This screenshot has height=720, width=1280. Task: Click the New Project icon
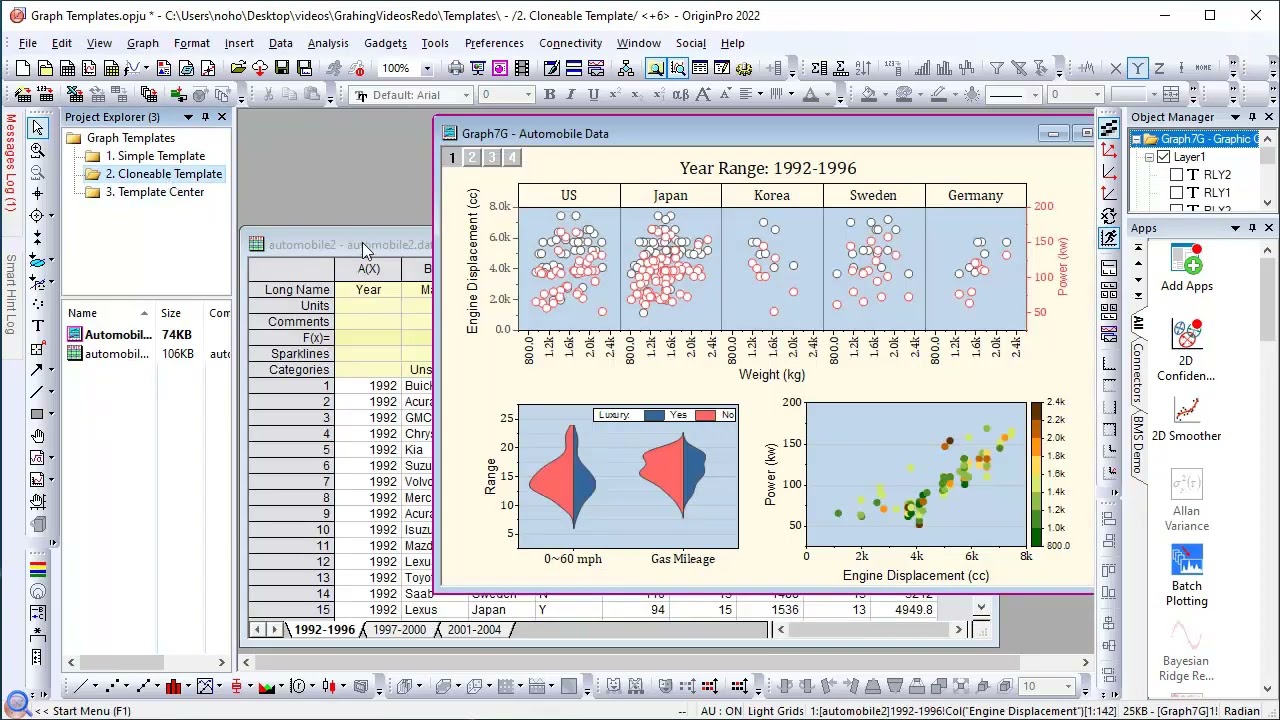click(x=23, y=68)
